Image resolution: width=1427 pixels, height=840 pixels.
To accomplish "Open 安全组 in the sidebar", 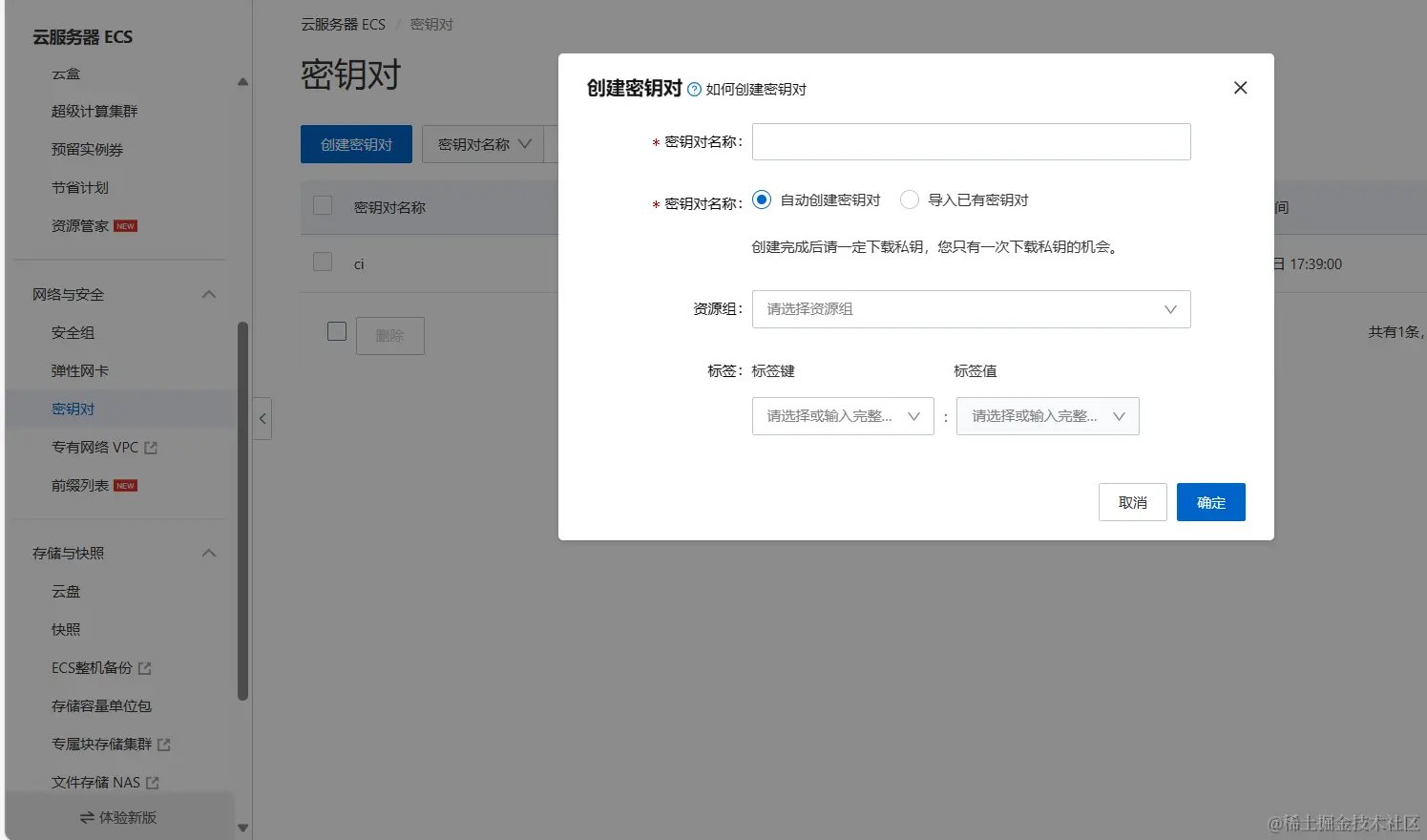I will [x=73, y=333].
